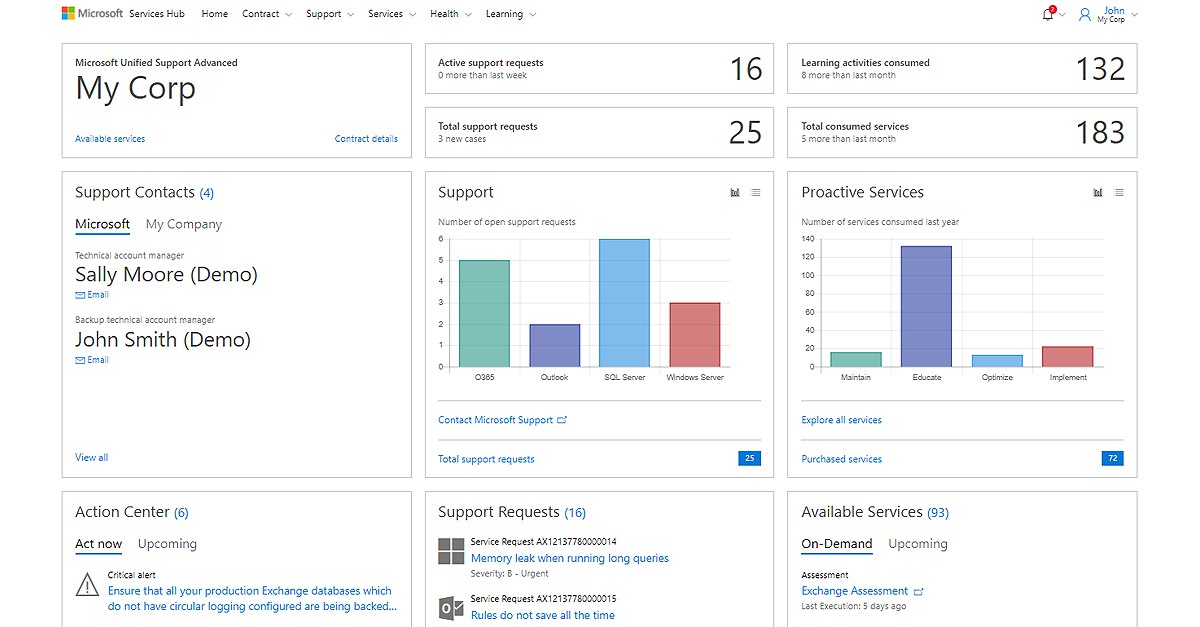
Task: Open Memory leak when running long queries
Action: [570, 558]
